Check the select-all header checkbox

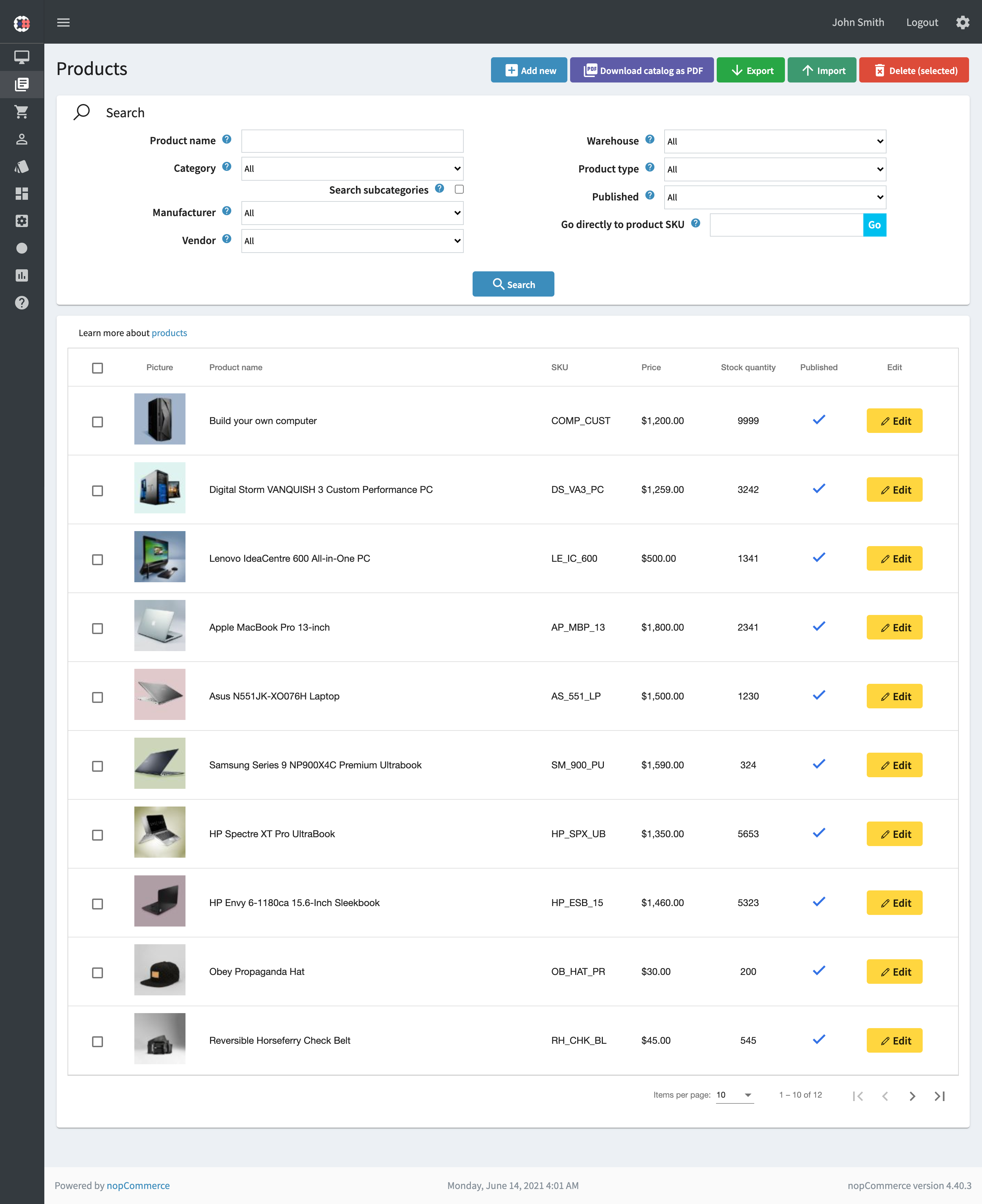tap(97, 368)
